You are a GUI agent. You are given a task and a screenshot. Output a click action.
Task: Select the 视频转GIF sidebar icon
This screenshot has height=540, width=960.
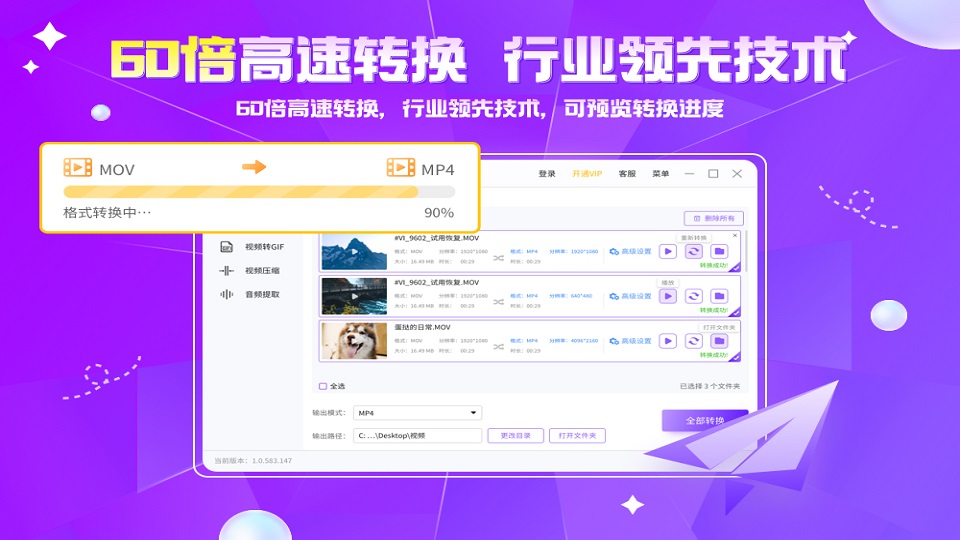click(x=227, y=247)
